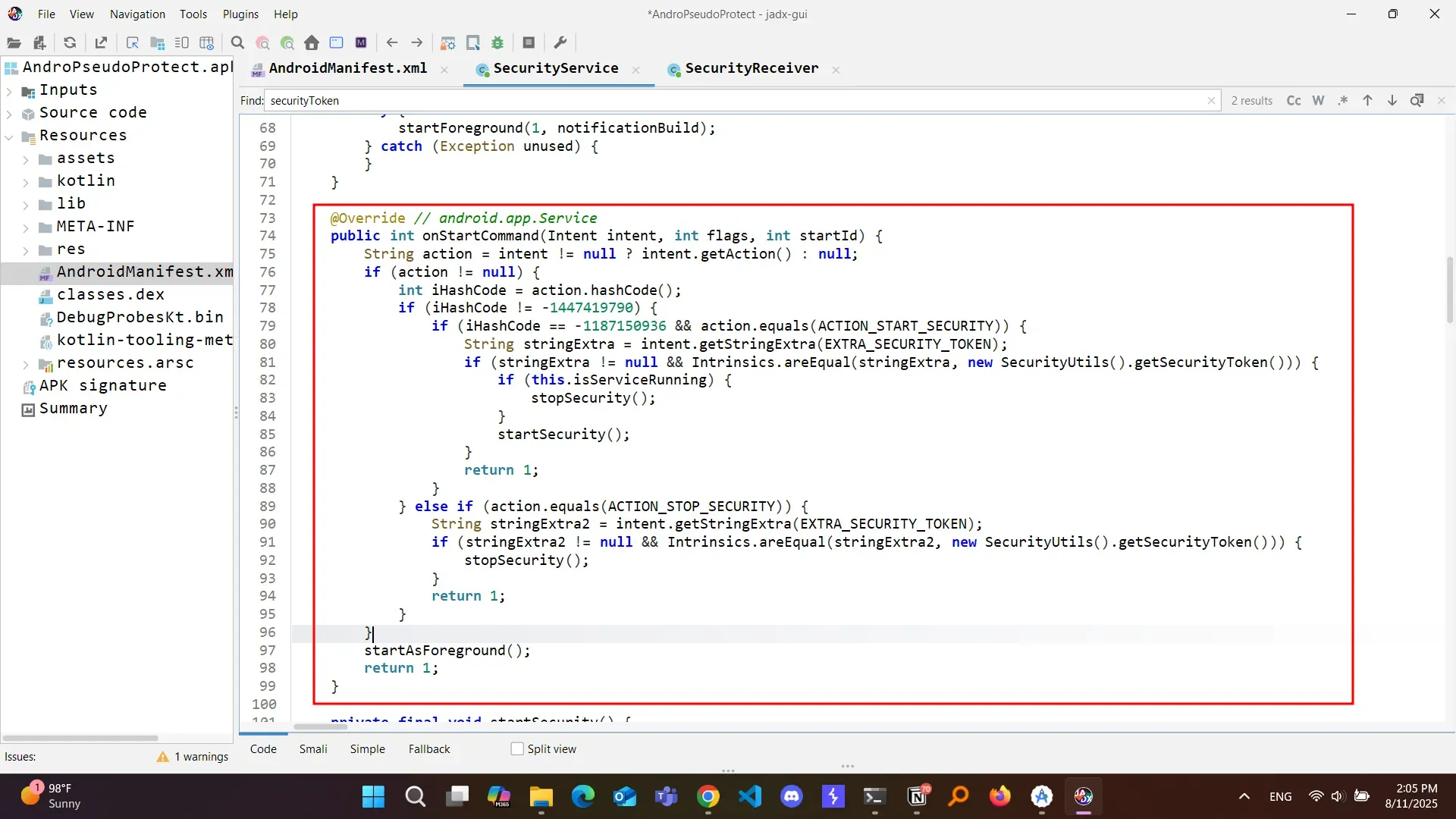Open the log viewer icon

[x=529, y=42]
